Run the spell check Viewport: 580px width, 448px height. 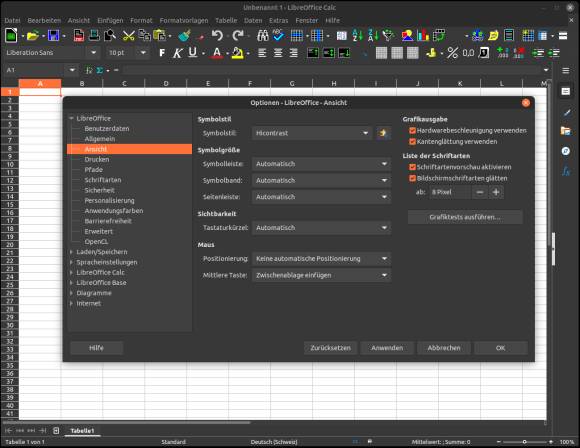coord(279,36)
